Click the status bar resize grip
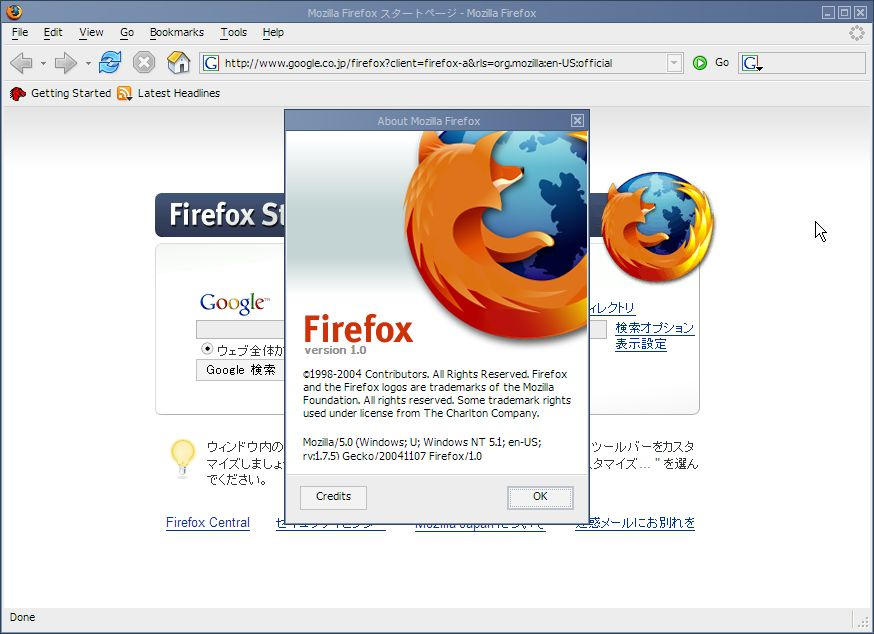This screenshot has width=874, height=634. (865, 622)
